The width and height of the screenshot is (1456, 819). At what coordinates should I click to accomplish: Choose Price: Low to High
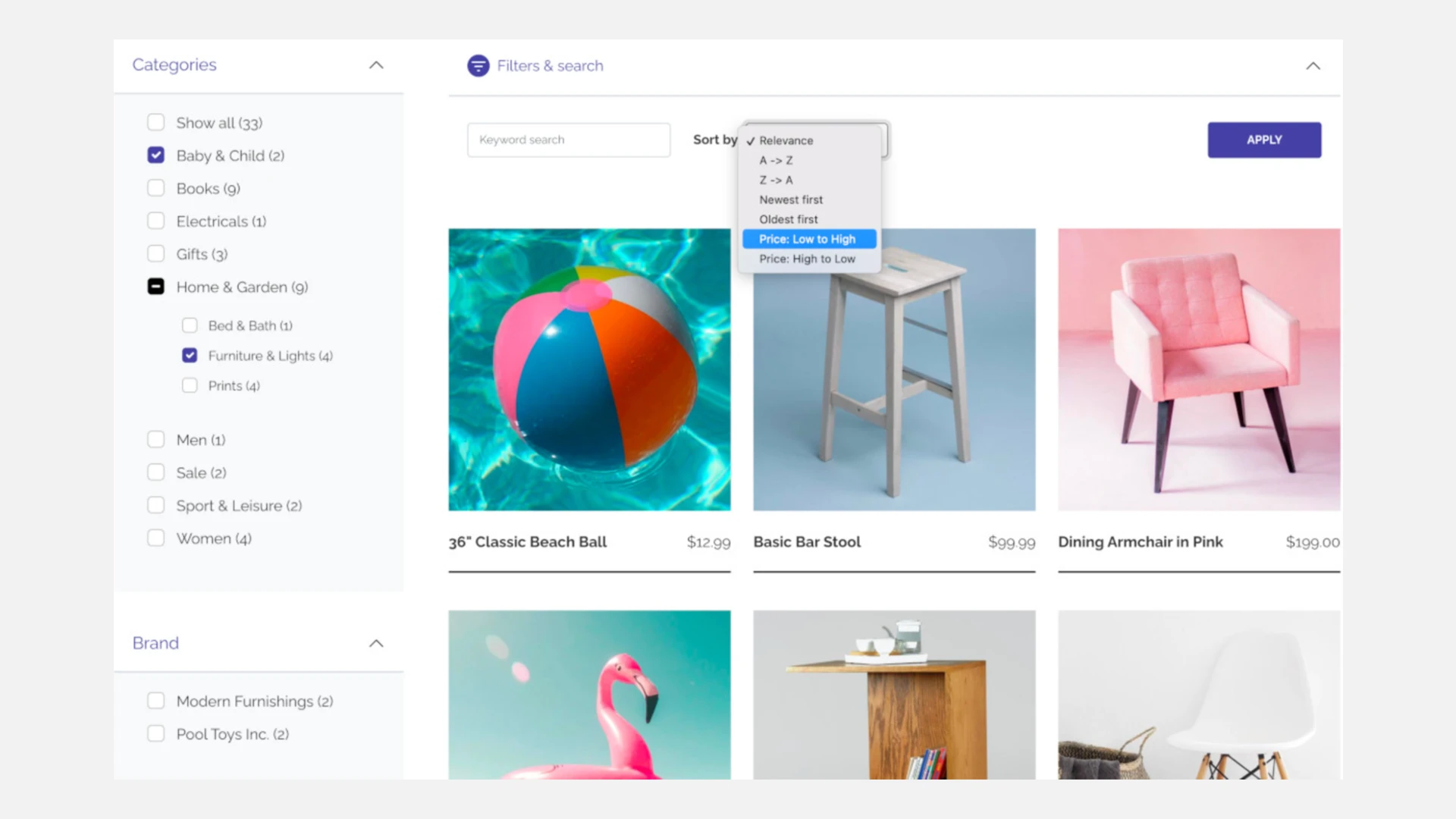click(x=809, y=239)
